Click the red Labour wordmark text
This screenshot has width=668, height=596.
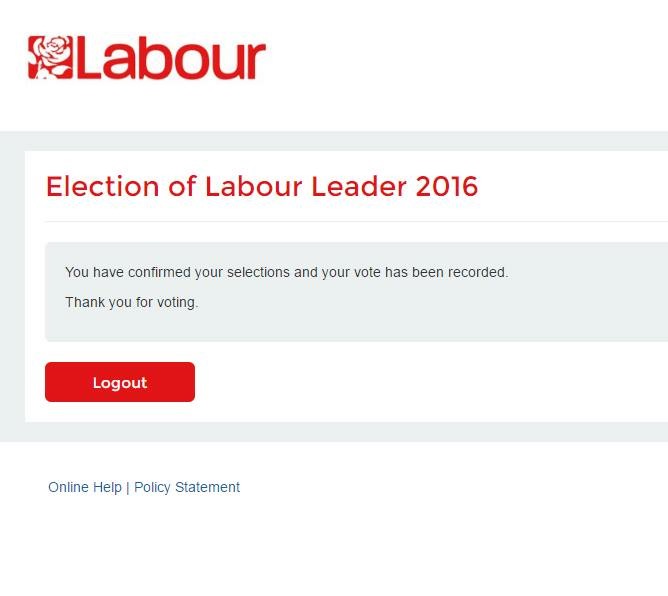click(x=170, y=59)
